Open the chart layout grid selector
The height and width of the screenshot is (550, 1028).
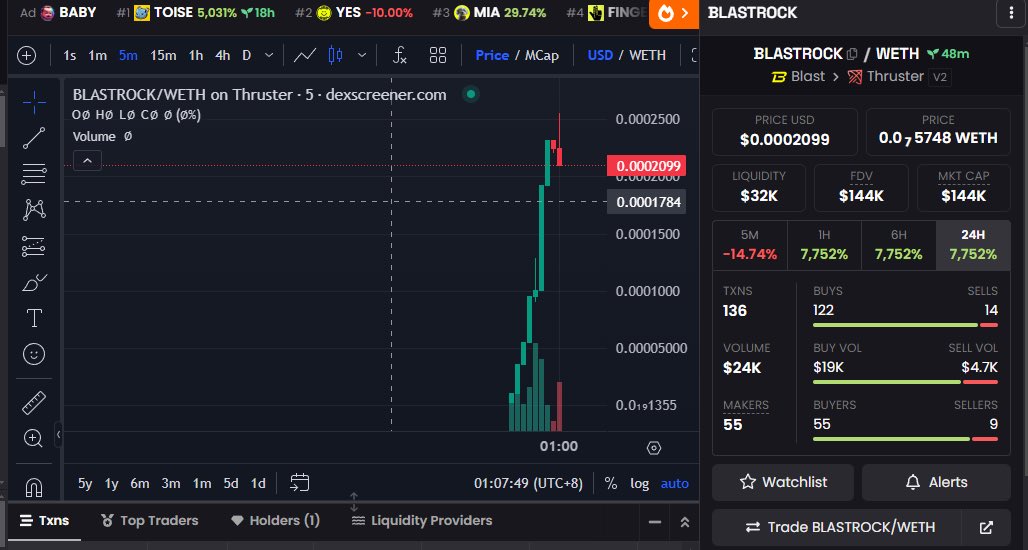[438, 56]
